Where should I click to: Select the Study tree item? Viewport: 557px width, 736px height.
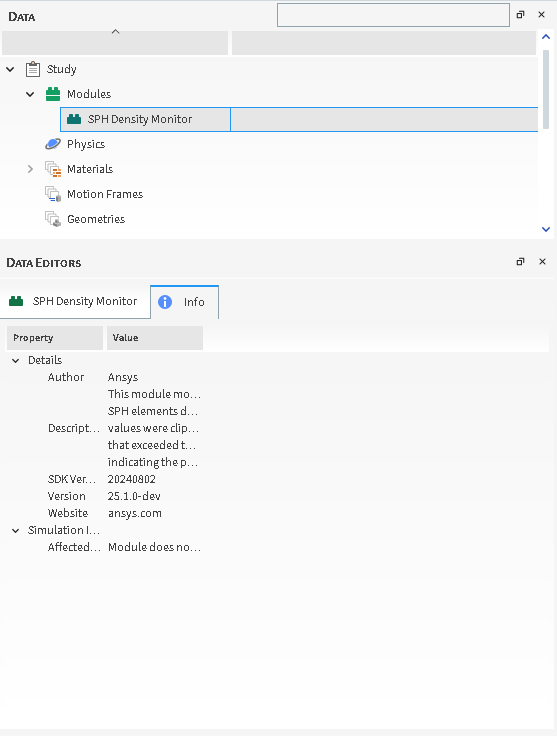[61, 69]
